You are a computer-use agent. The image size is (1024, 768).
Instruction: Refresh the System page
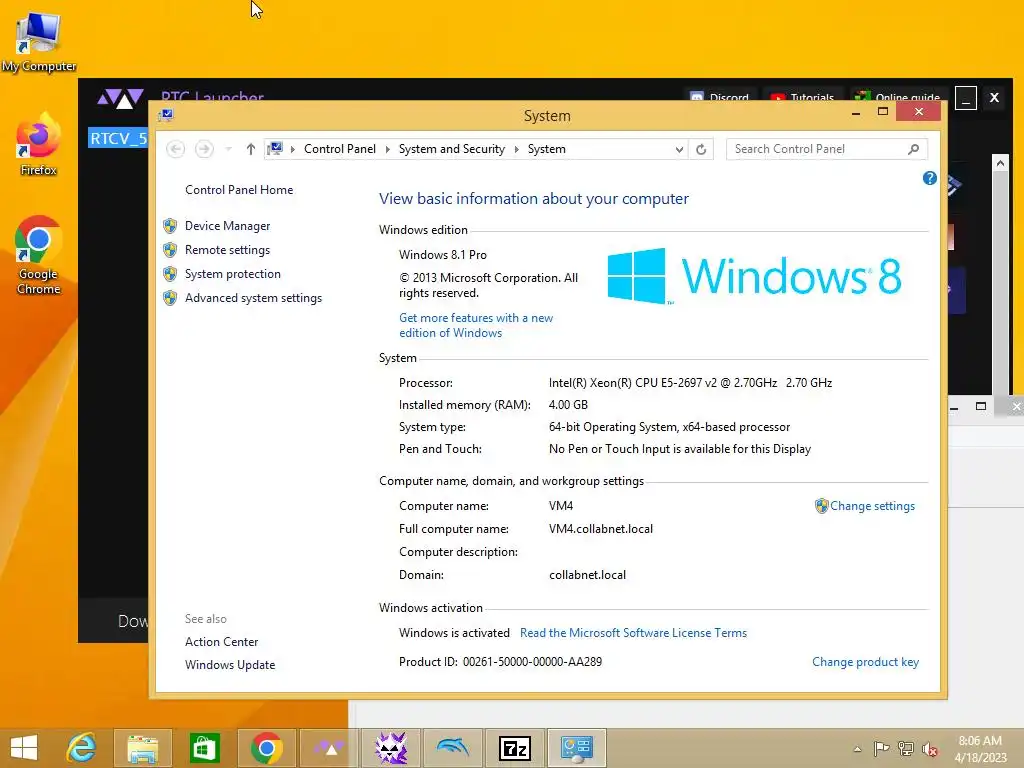(701, 150)
